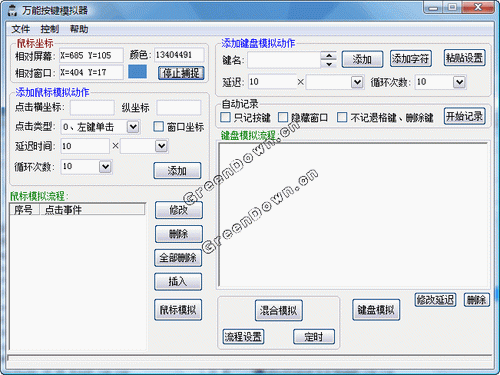The height and width of the screenshot is (375, 500).
Task: Click the keyboard 延迟 value field
Action: pos(273,82)
